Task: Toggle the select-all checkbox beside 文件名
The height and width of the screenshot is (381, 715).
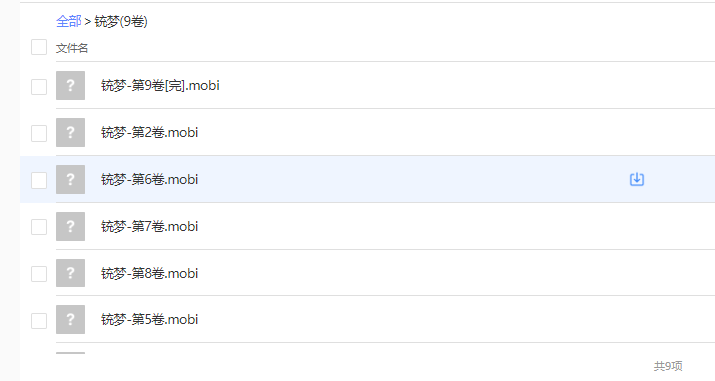Action: (39, 47)
